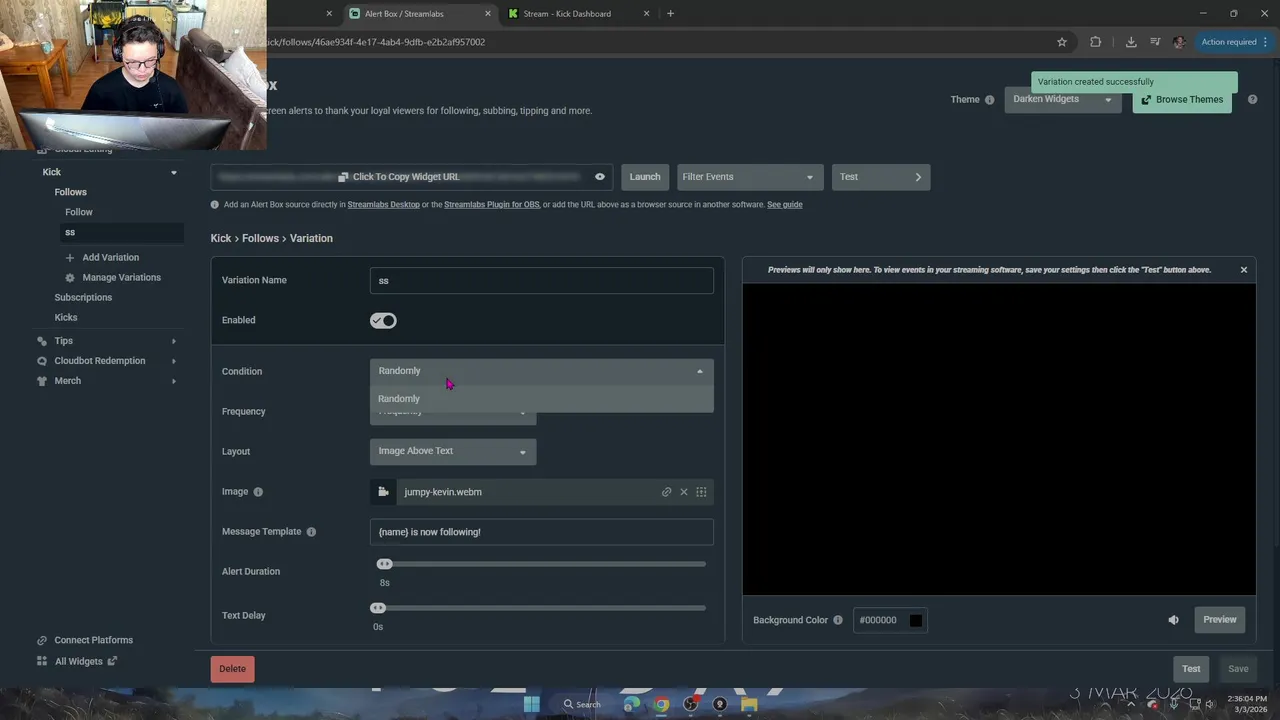Expand the Merch section in sidebar
The width and height of the screenshot is (1280, 720).
coord(173,381)
